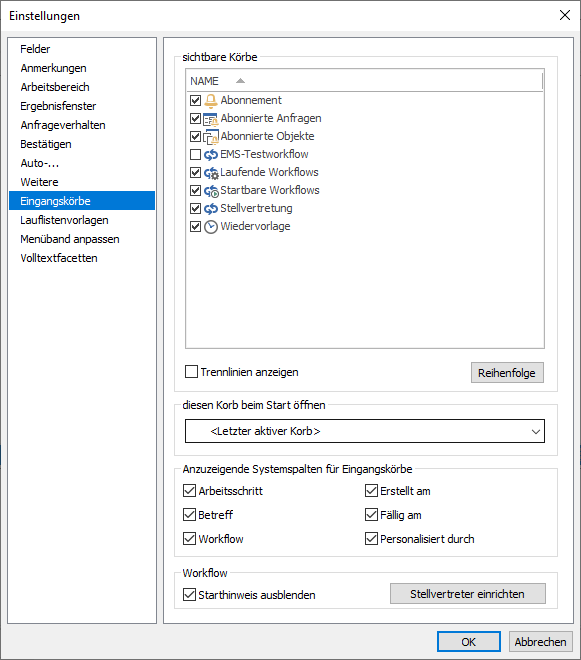Toggle Starthinweis ausblenden checkbox
581x660 pixels.
[x=189, y=594]
